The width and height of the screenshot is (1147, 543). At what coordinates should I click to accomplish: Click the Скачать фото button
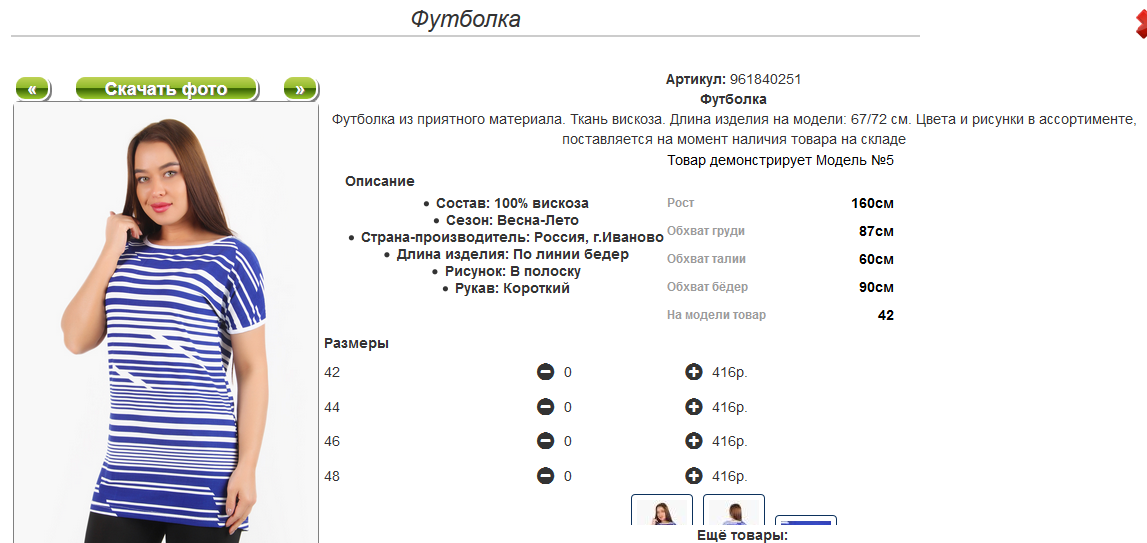pyautogui.click(x=166, y=89)
